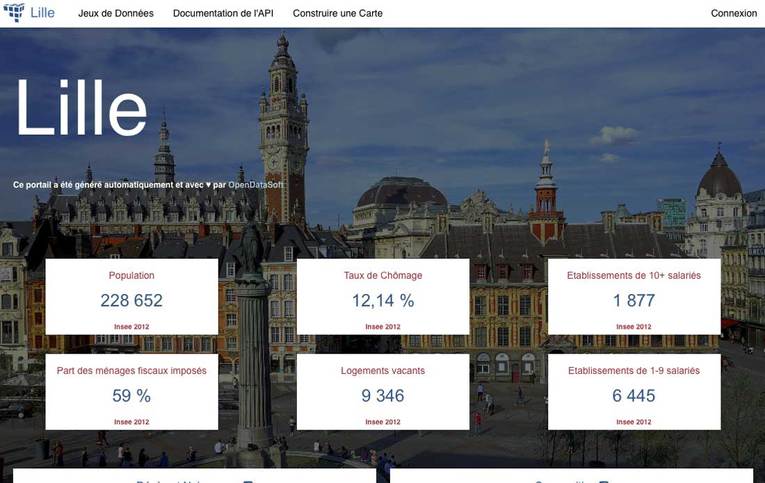
Task: Click the Connexion login link
Action: (733, 13)
